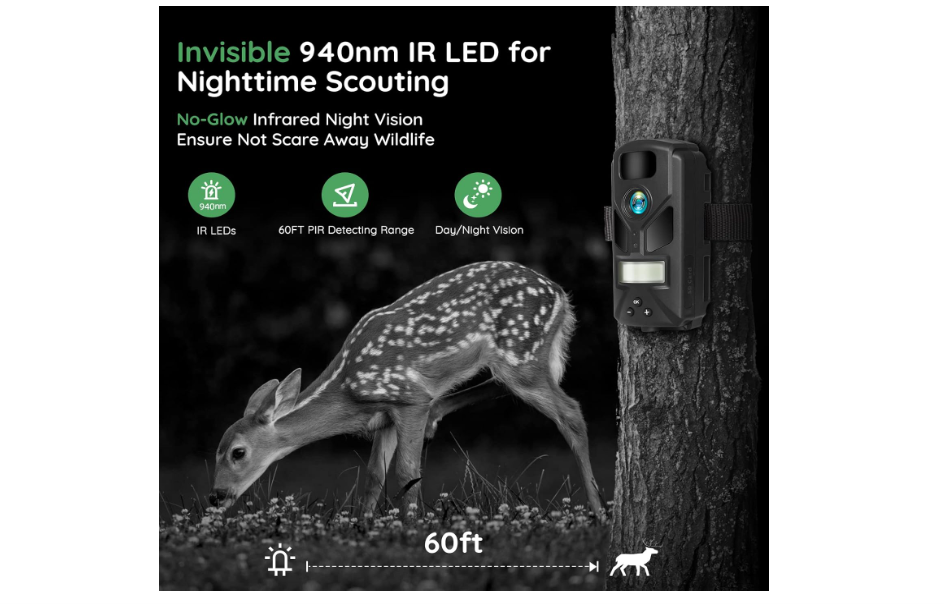Click the green 'Invisible' heading word
This screenshot has width=944, height=606.
tap(234, 52)
